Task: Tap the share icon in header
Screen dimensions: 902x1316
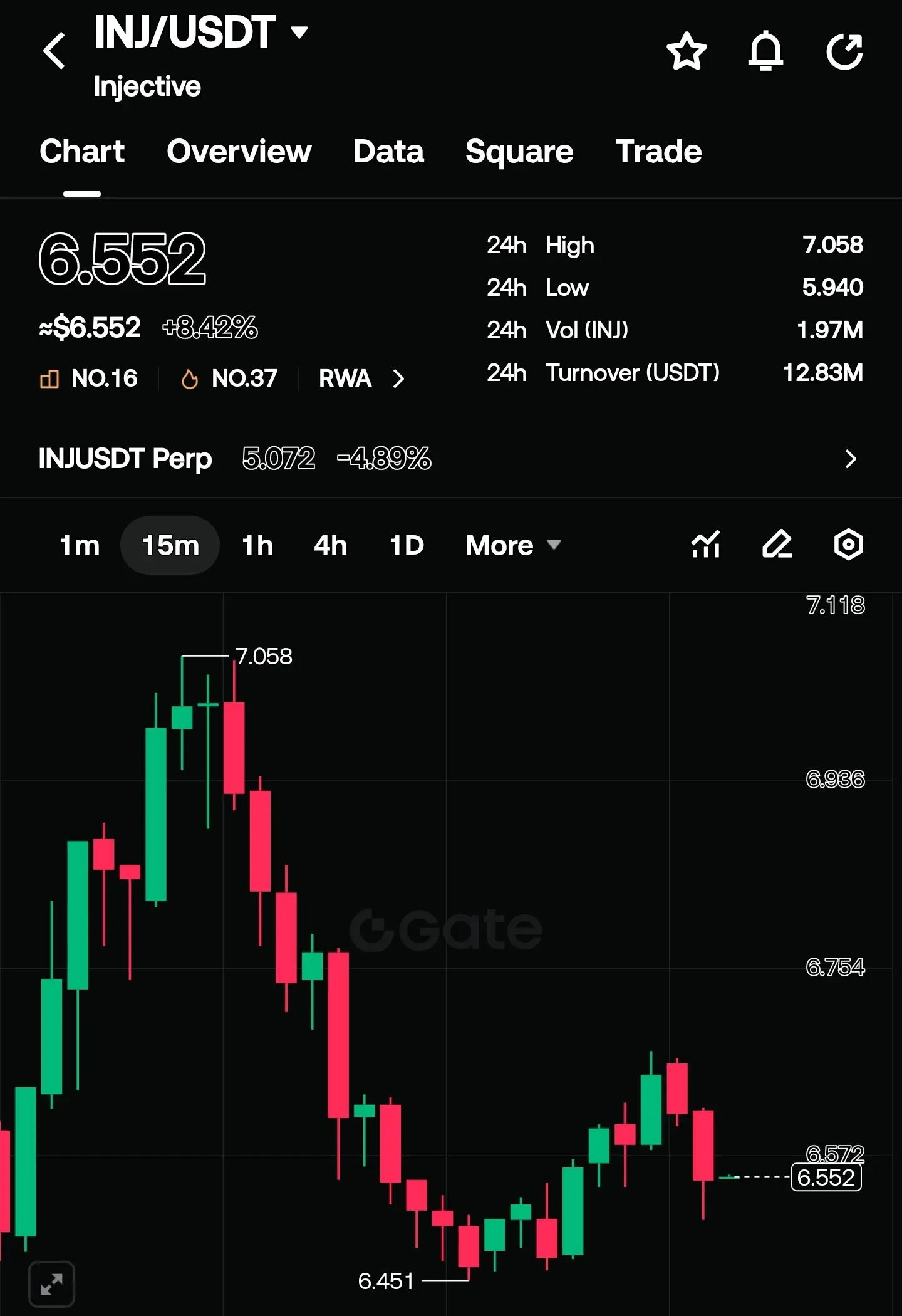Action: [845, 51]
